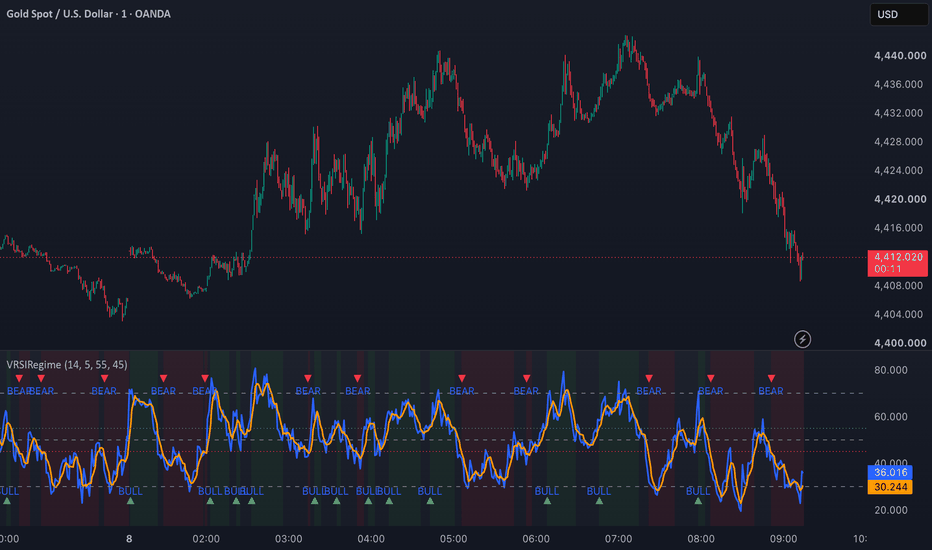Click the 4,420.000 price axis label

pyautogui.click(x=900, y=199)
